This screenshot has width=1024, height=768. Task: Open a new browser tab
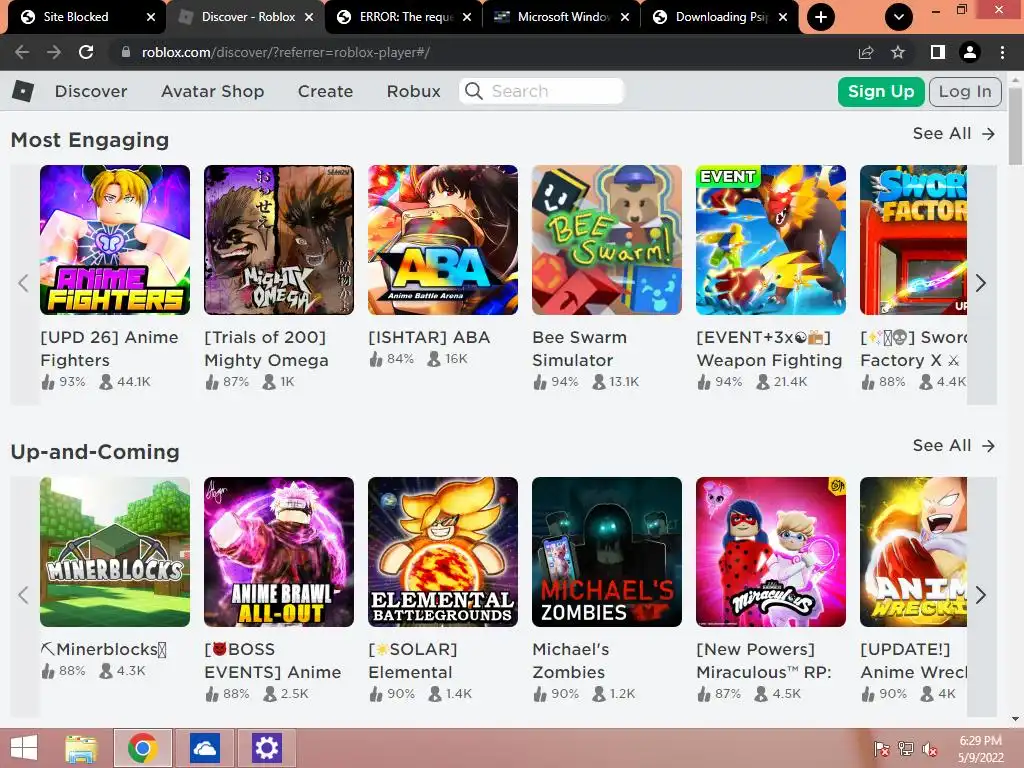[x=821, y=17]
